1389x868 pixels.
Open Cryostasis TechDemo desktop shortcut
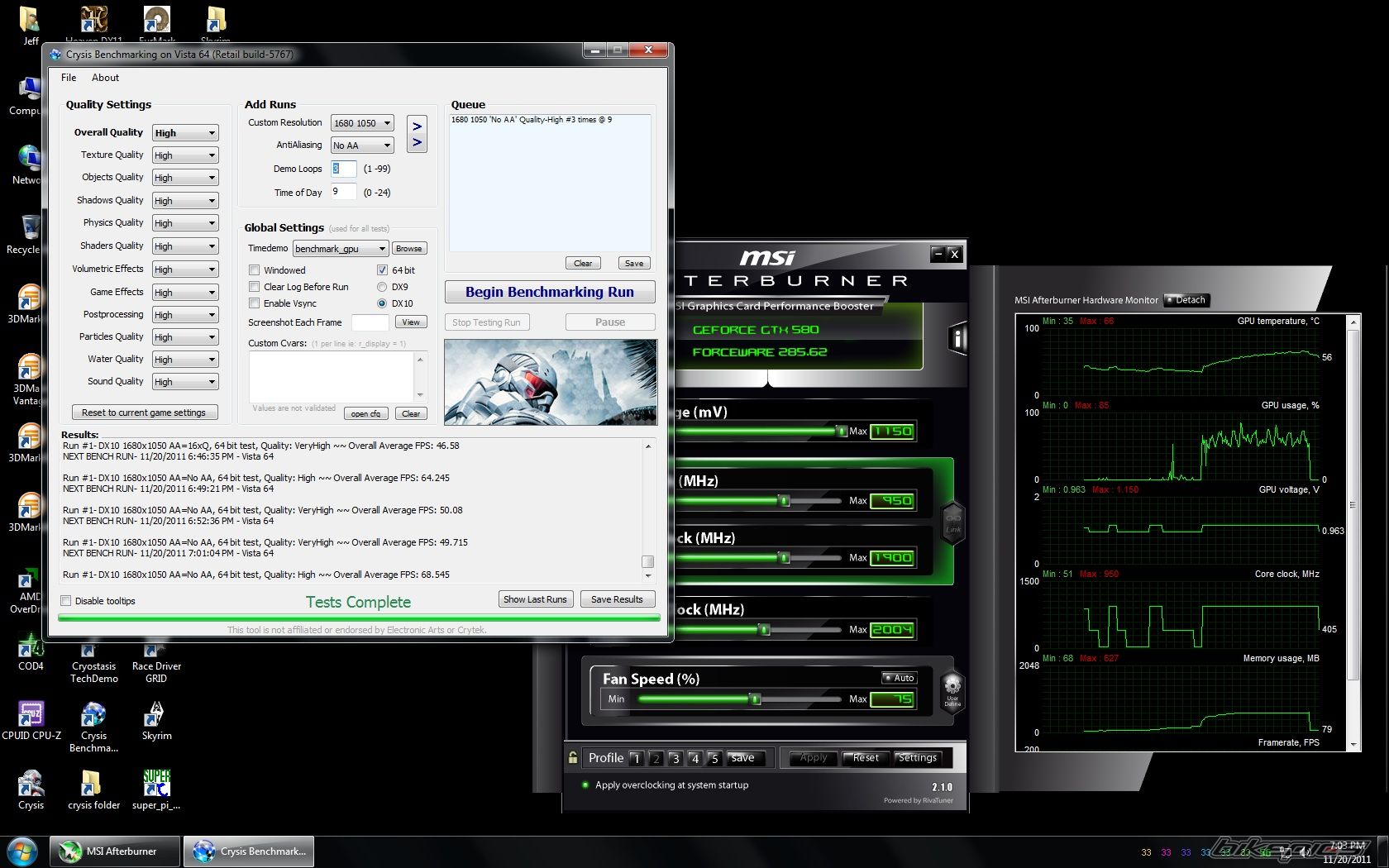[93, 661]
